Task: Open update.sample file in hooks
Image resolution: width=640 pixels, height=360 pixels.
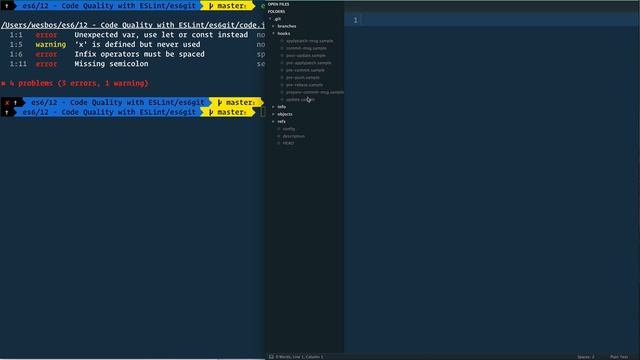Action: coord(300,100)
